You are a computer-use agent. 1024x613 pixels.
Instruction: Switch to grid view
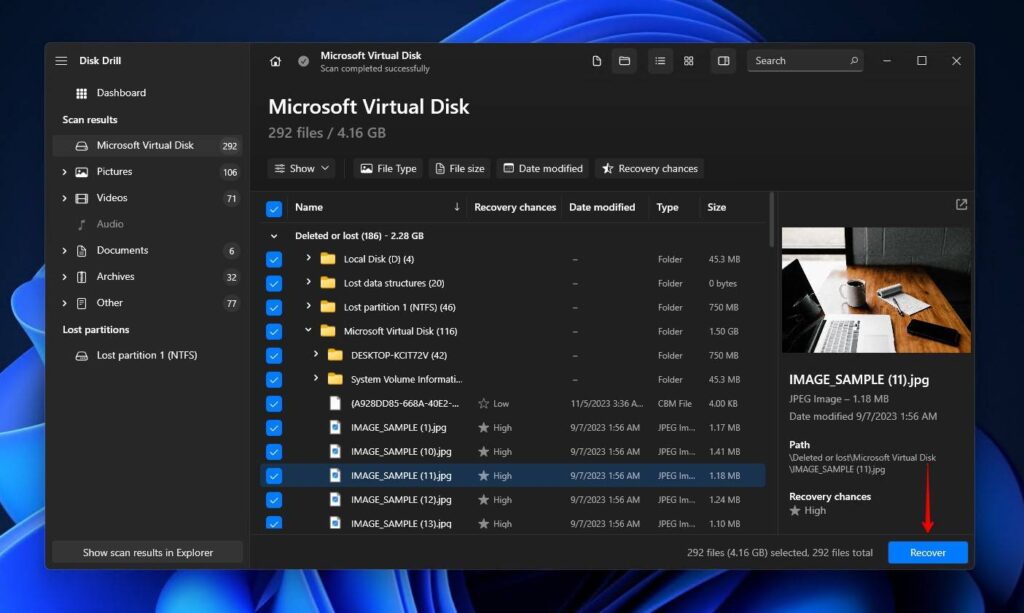(x=688, y=61)
